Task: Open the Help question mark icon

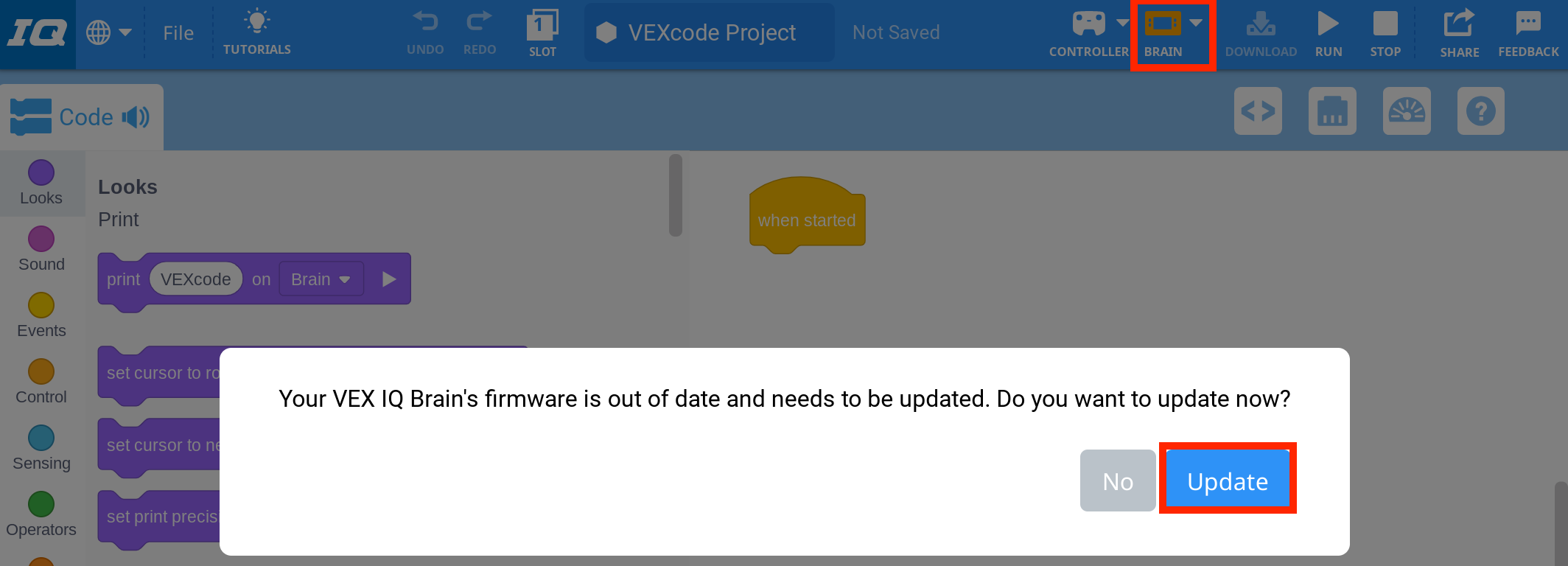Action: [1480, 111]
